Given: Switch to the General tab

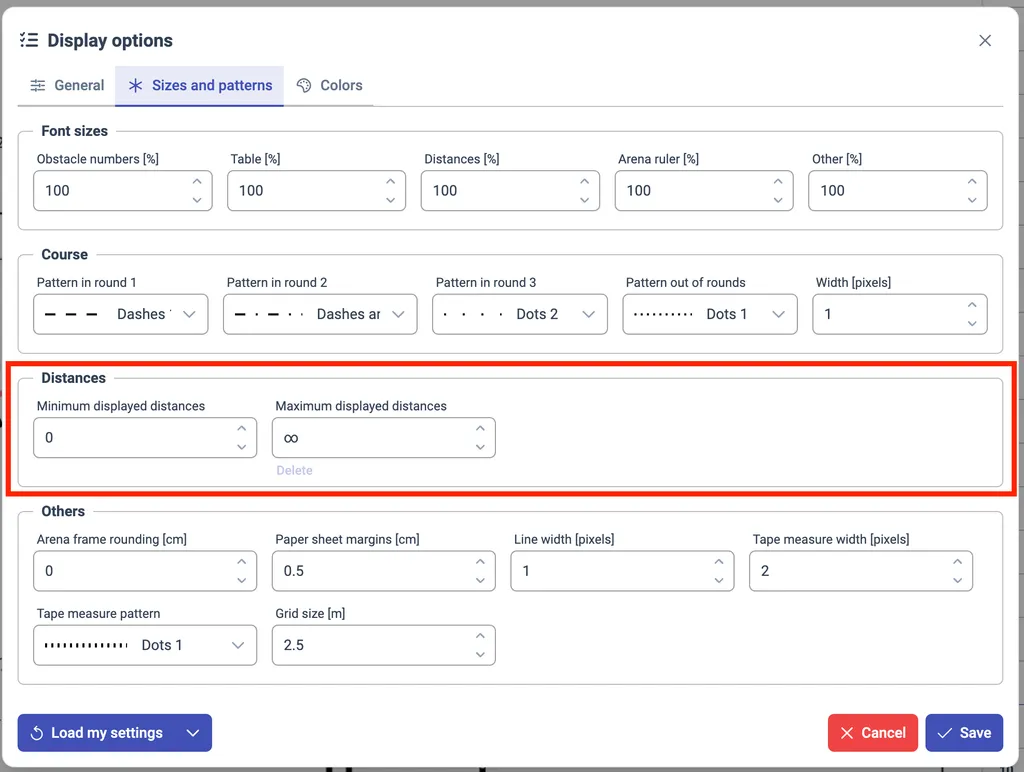Looking at the screenshot, I should [x=67, y=86].
